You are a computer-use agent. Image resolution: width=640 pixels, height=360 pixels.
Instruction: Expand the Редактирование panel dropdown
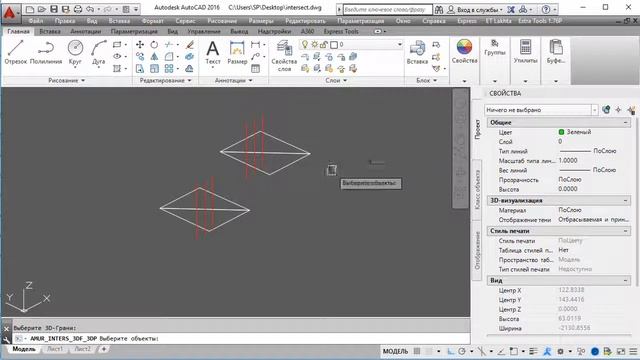165,80
